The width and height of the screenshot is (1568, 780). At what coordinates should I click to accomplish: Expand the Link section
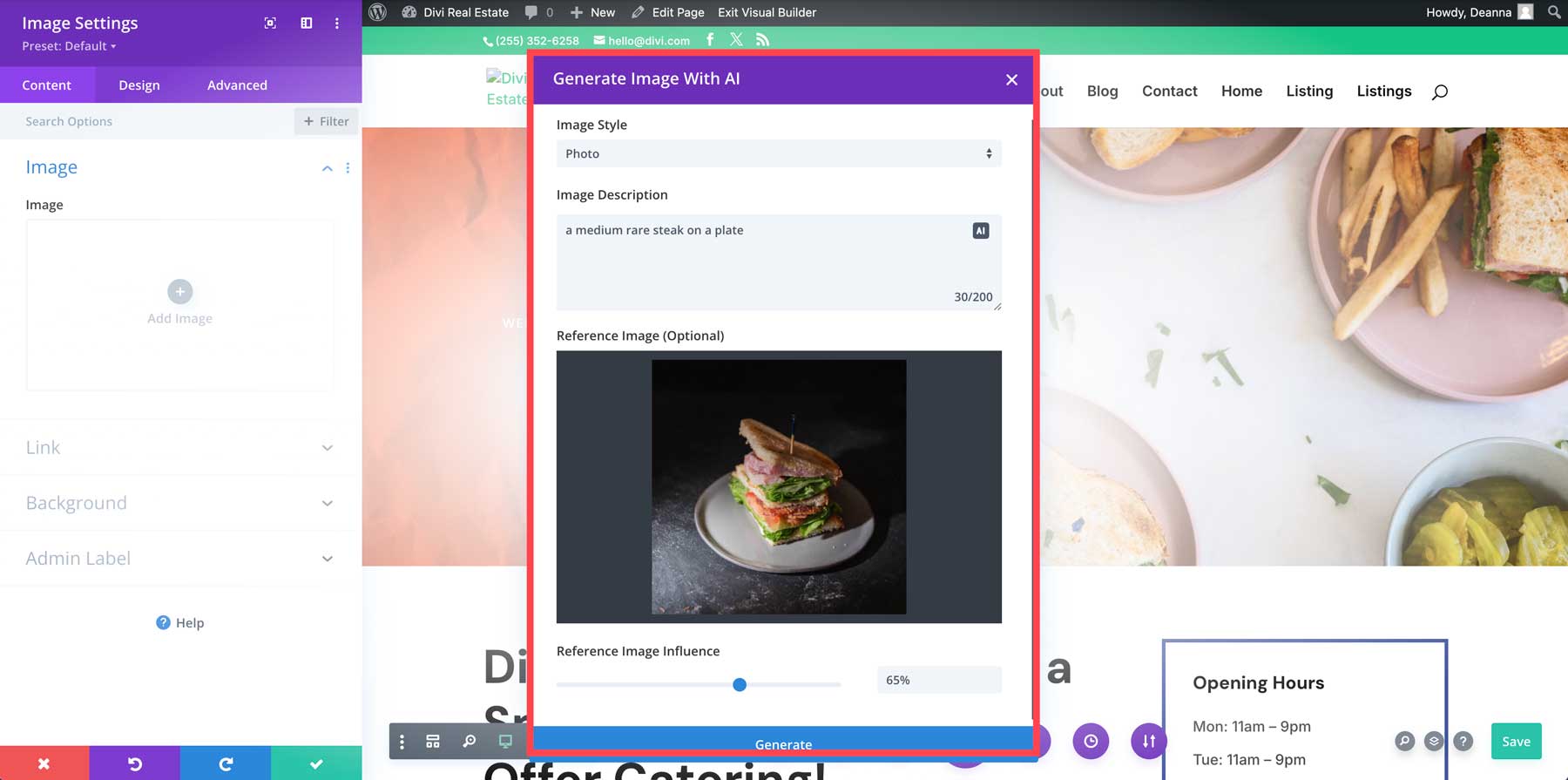(x=180, y=447)
